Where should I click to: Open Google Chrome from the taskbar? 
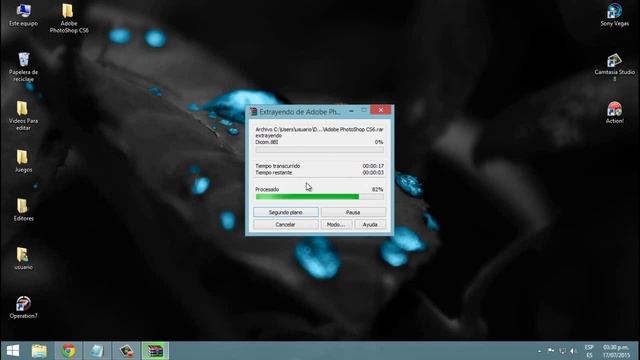[69, 351]
